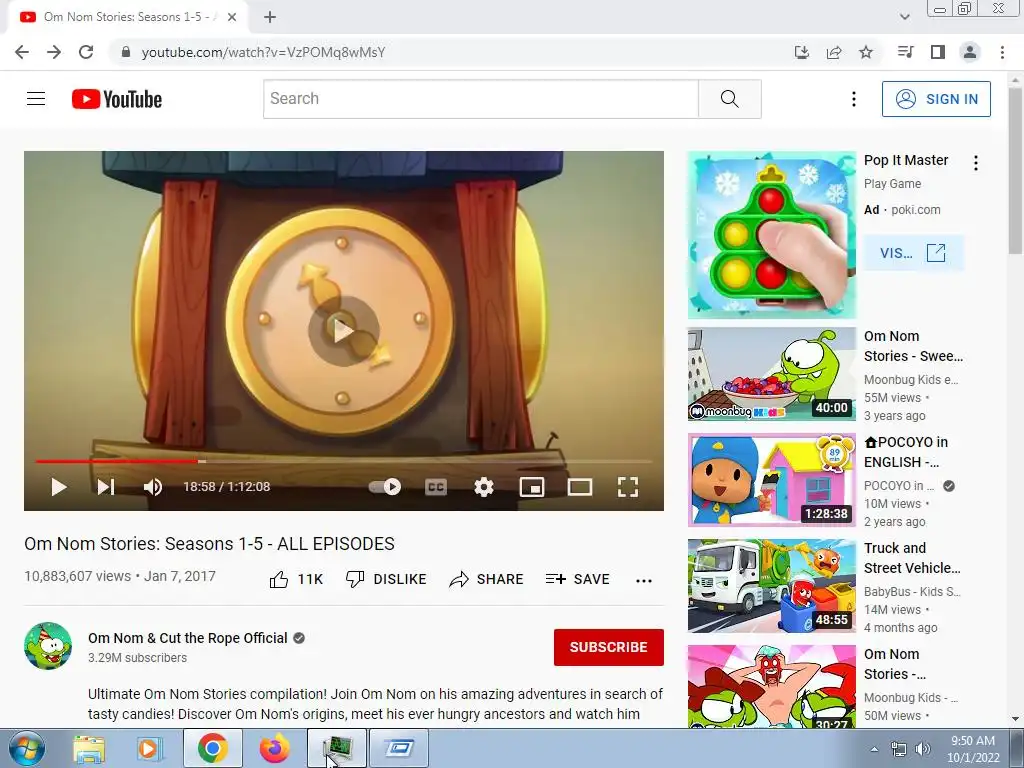Open the media control icon in Chrome toolbar
Viewport: 1024px width, 768px height.
tap(905, 52)
